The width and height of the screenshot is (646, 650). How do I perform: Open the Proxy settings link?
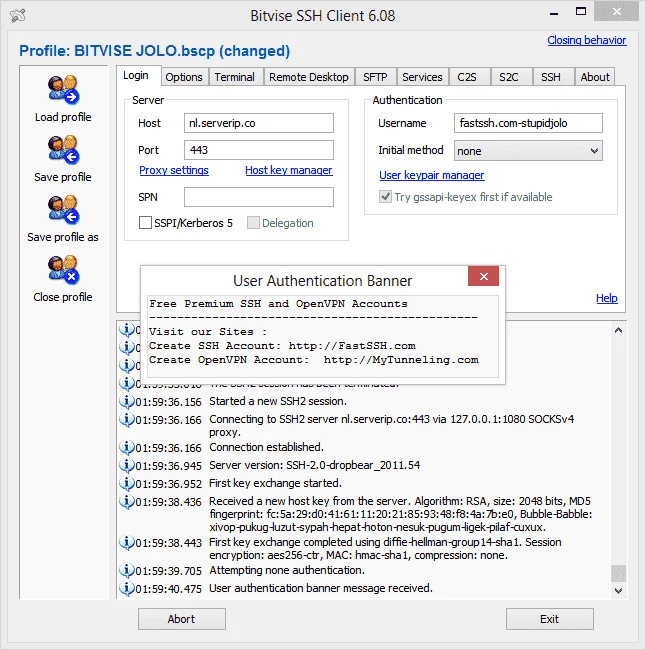point(174,170)
